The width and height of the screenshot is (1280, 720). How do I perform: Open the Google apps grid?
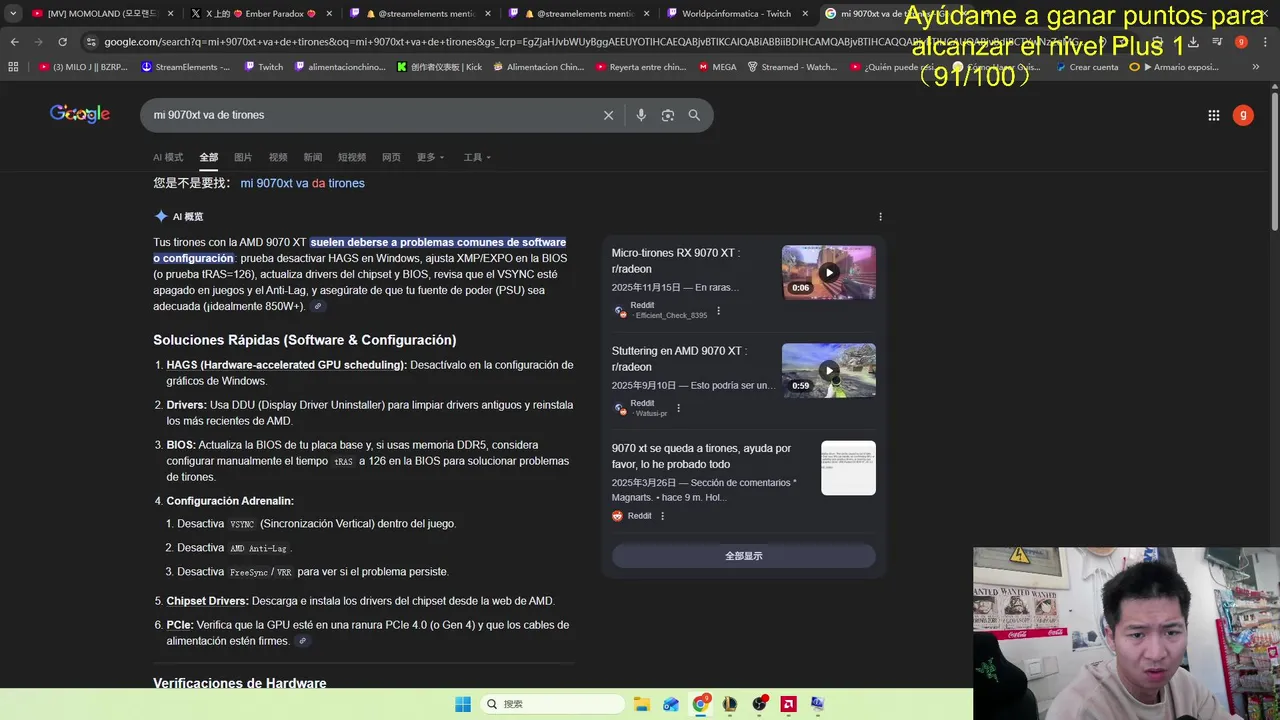[x=1214, y=115]
